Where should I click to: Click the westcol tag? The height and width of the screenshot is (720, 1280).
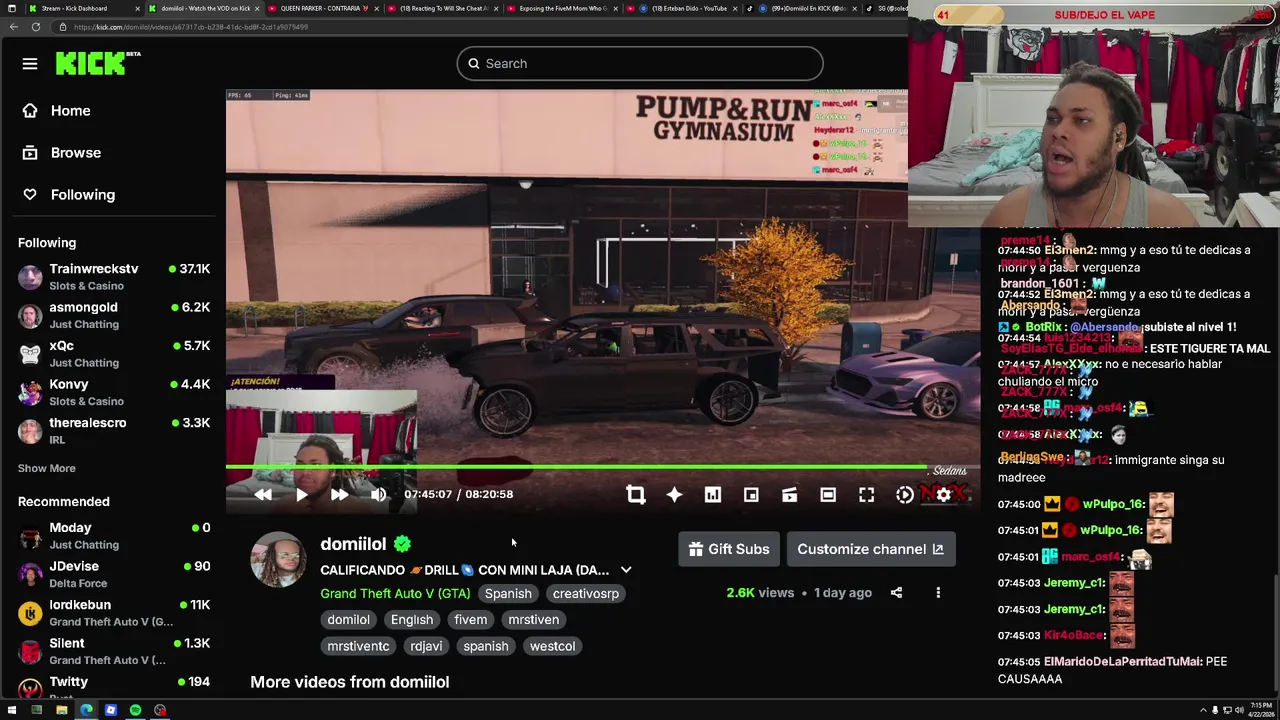tap(552, 646)
